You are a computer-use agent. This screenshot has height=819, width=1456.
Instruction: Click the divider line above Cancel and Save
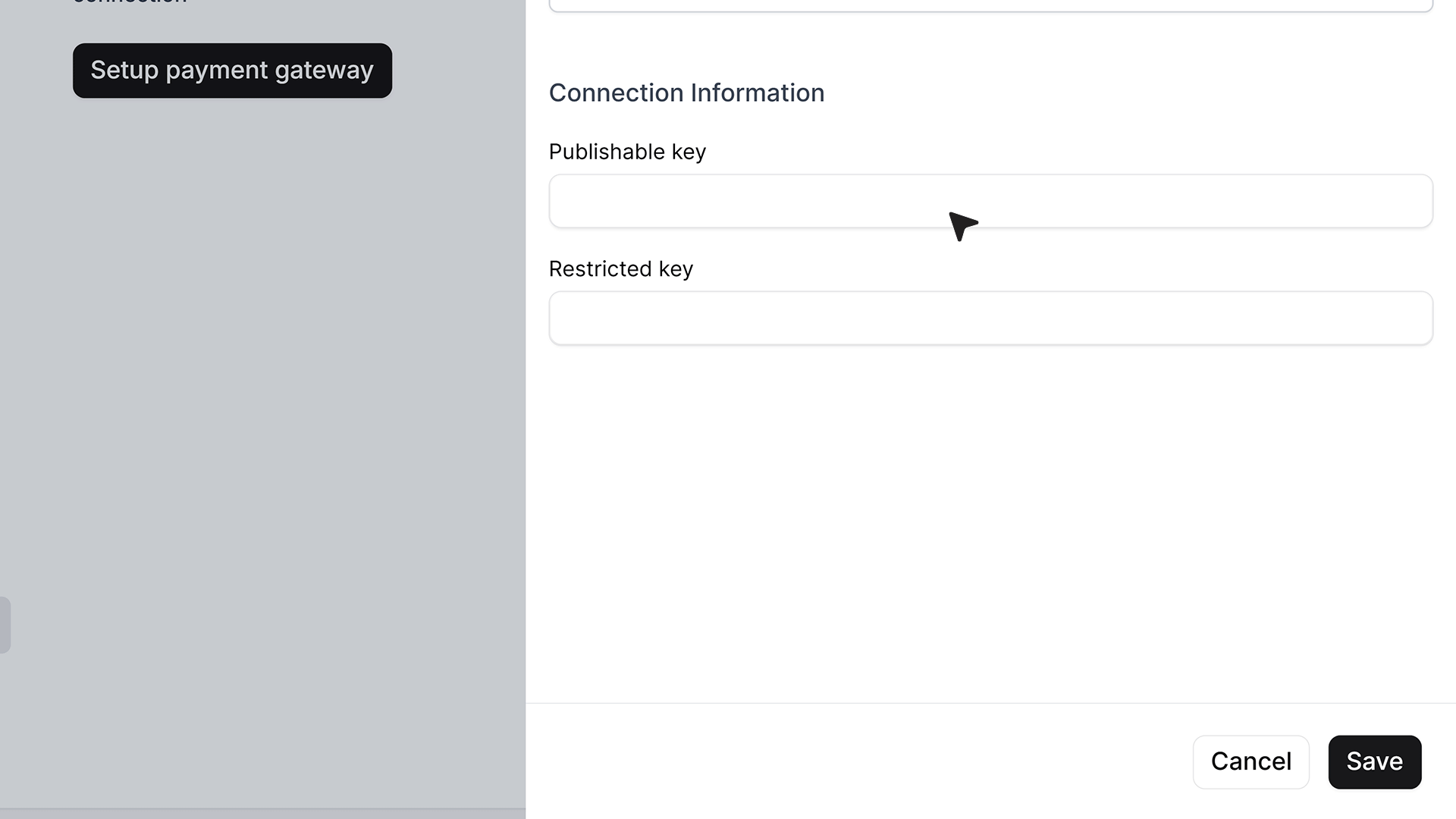[990, 703]
